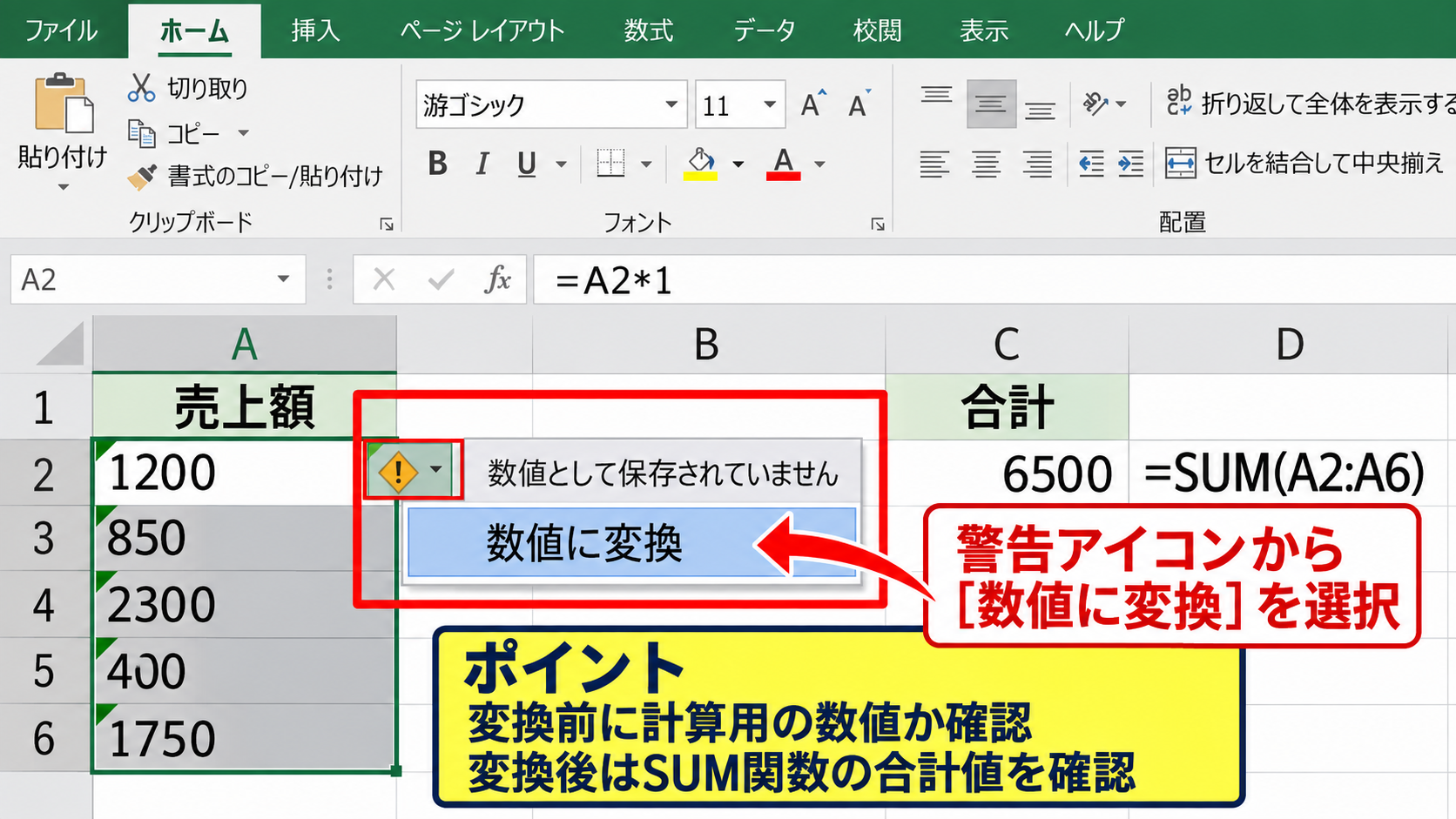Open the Clipboard pane launcher in クリップボード group

pos(387,224)
